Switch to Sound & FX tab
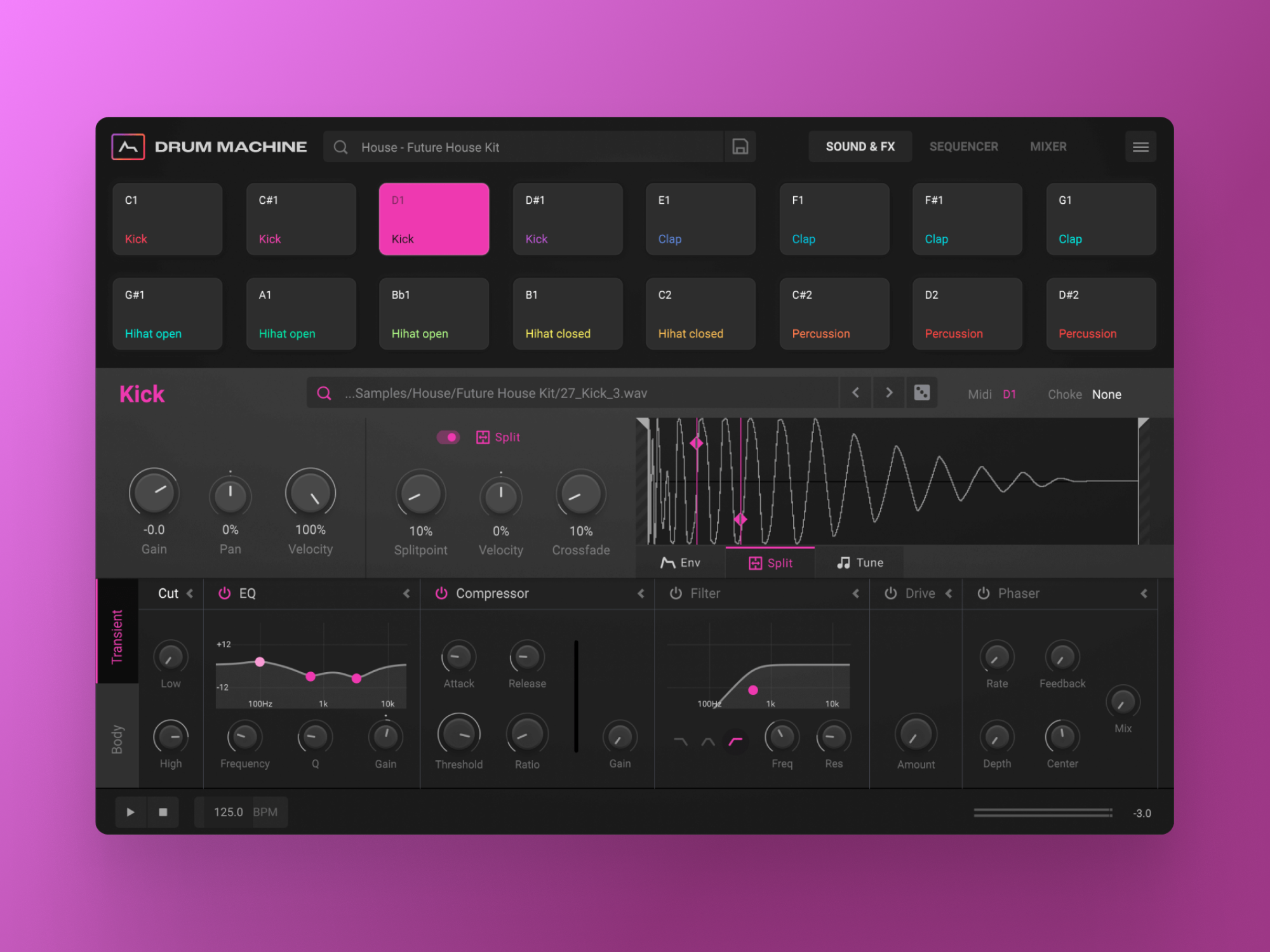 coord(860,147)
